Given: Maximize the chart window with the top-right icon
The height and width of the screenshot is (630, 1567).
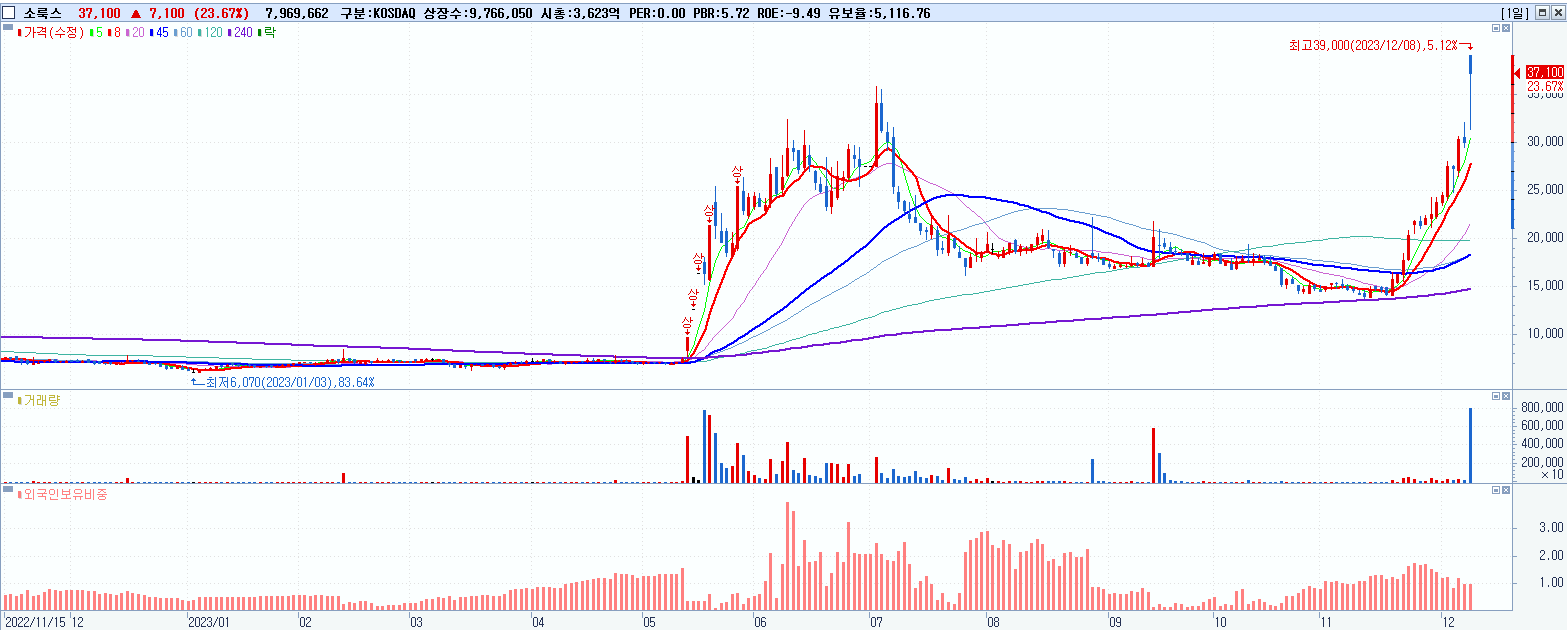Looking at the screenshot, I should 1543,12.
